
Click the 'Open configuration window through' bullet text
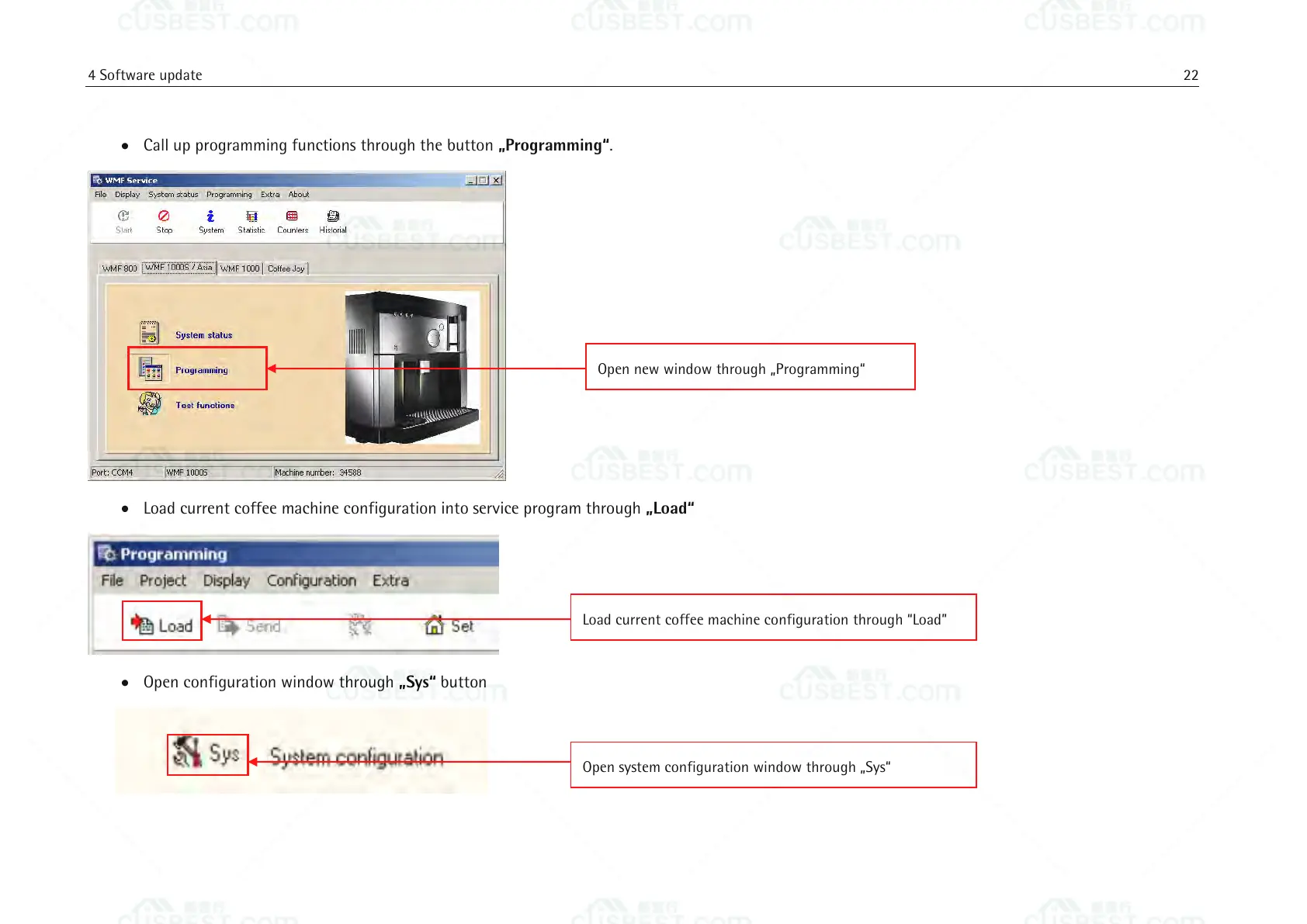click(x=315, y=682)
